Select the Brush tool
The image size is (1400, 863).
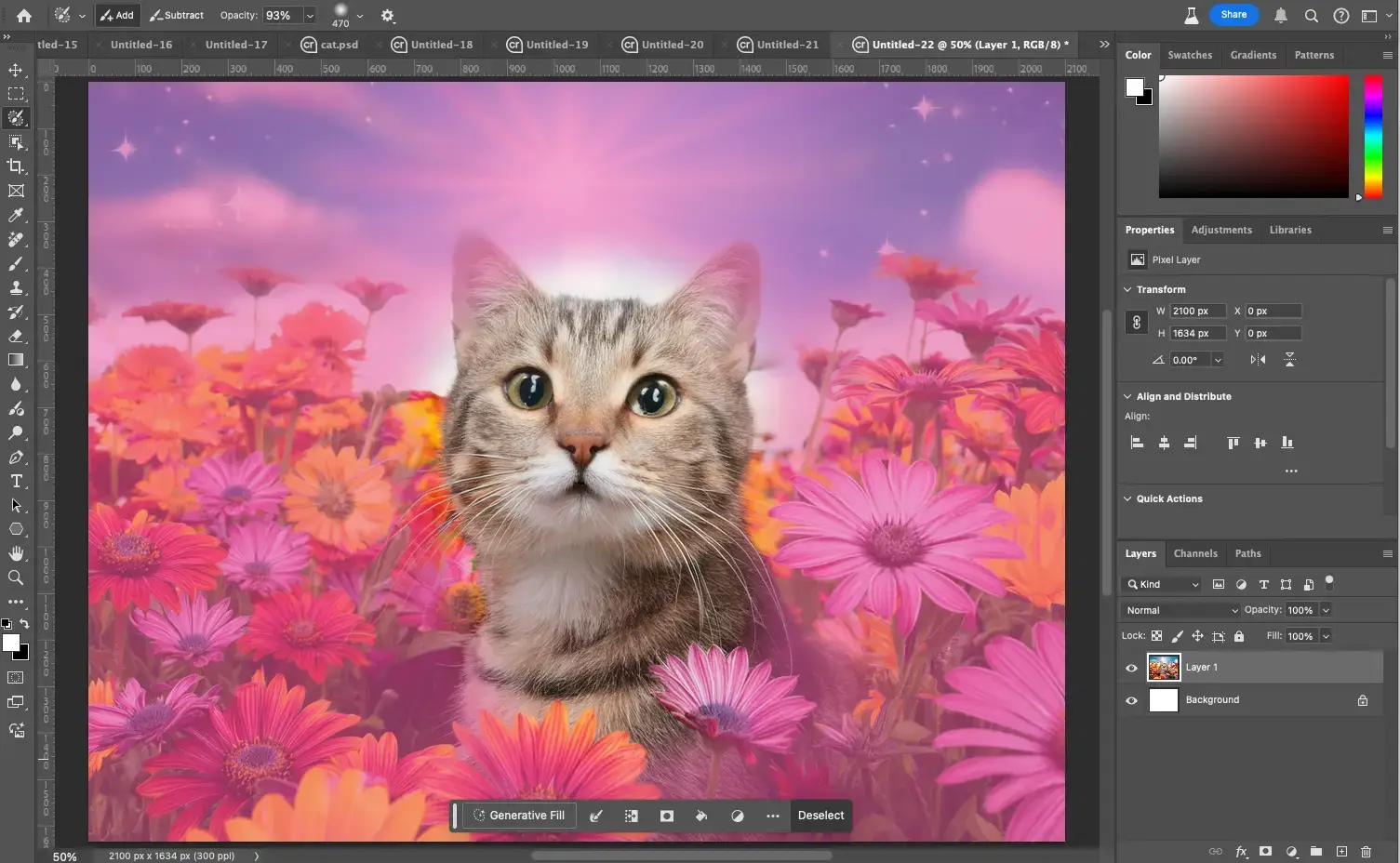(x=16, y=264)
